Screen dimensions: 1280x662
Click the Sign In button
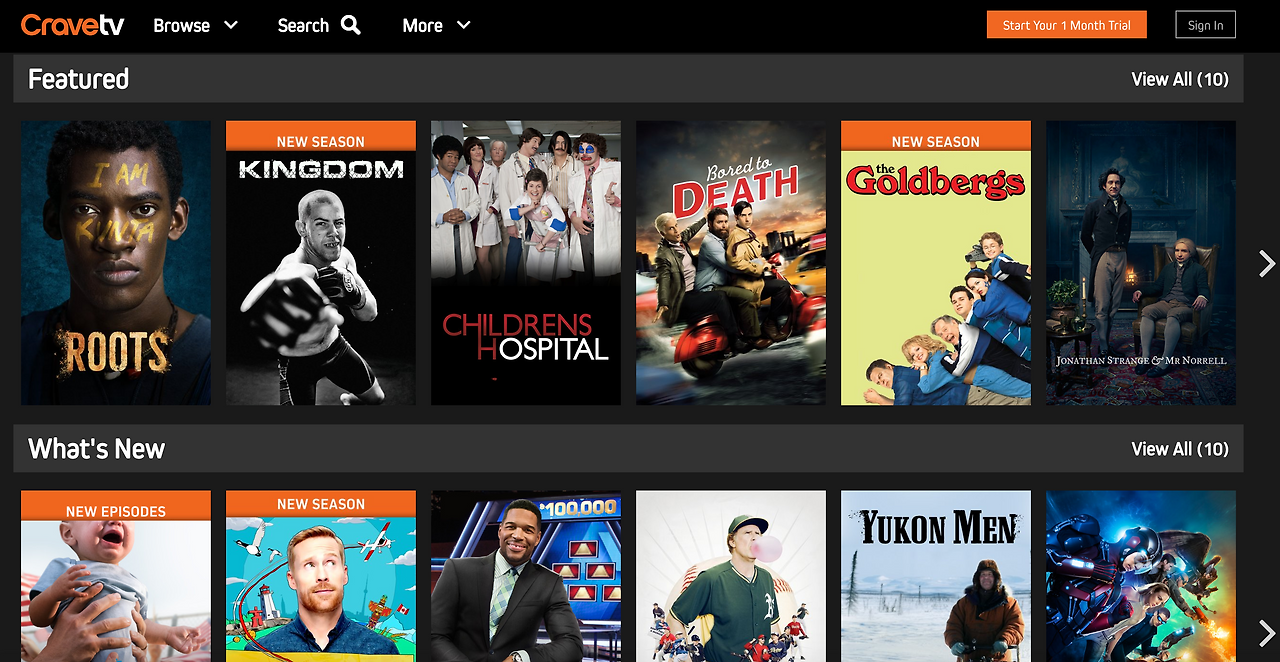(1205, 25)
